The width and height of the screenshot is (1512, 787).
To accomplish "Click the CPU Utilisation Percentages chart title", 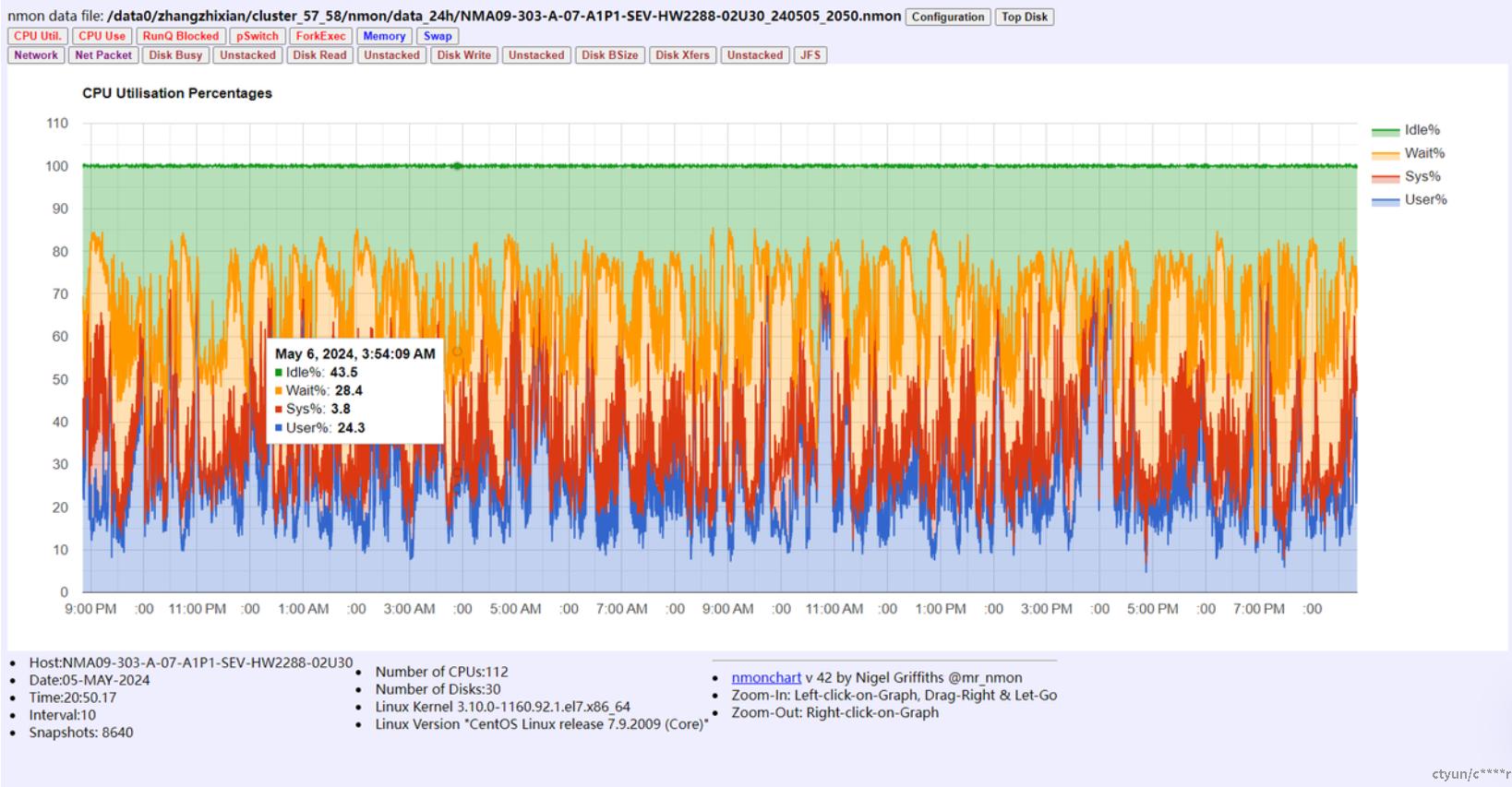I will point(177,93).
